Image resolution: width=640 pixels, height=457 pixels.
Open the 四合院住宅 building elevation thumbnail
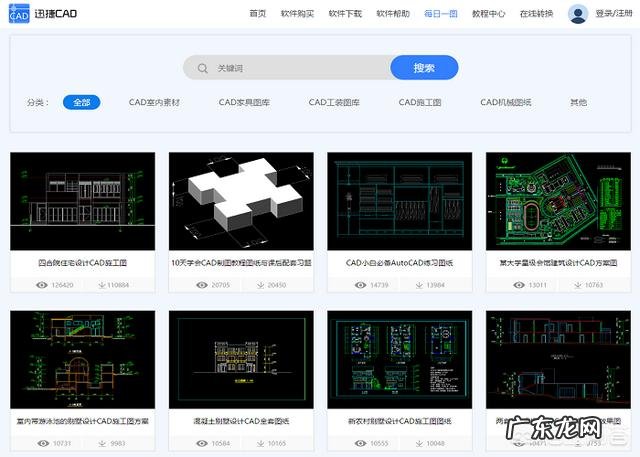[x=82, y=201]
